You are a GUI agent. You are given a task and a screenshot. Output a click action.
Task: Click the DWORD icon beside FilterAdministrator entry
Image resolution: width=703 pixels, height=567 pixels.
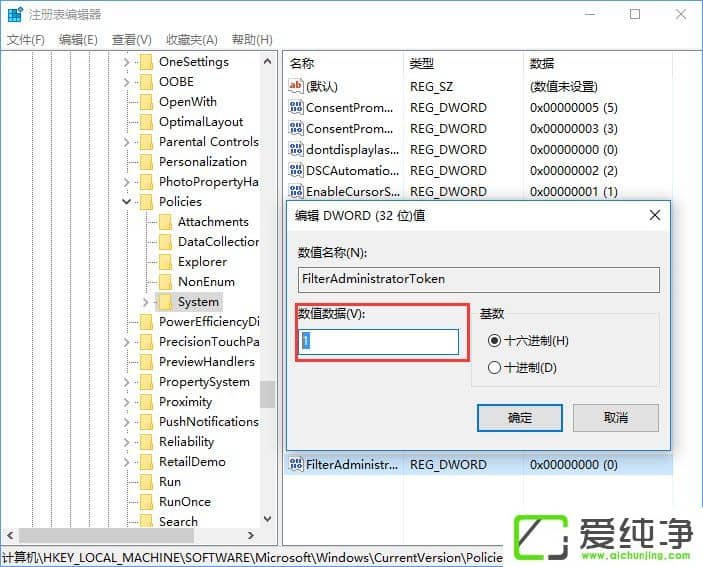coord(295,464)
